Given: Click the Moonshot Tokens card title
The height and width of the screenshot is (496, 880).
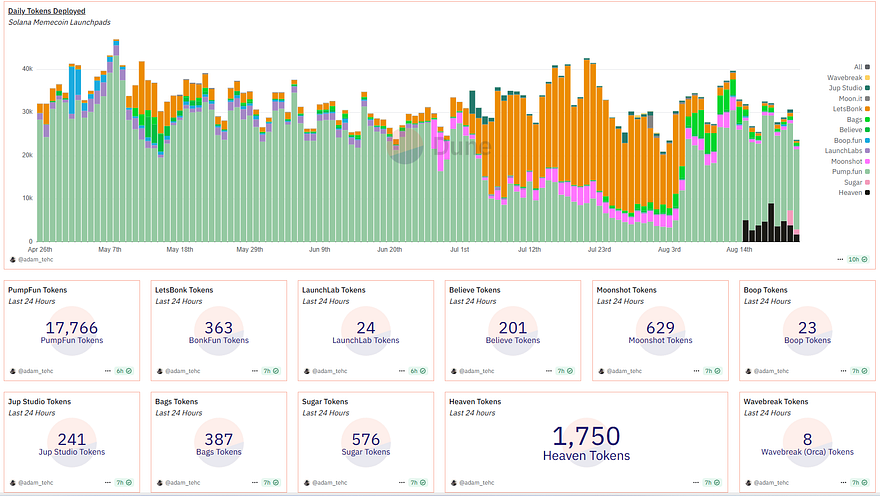Looking at the screenshot, I should point(626,290).
